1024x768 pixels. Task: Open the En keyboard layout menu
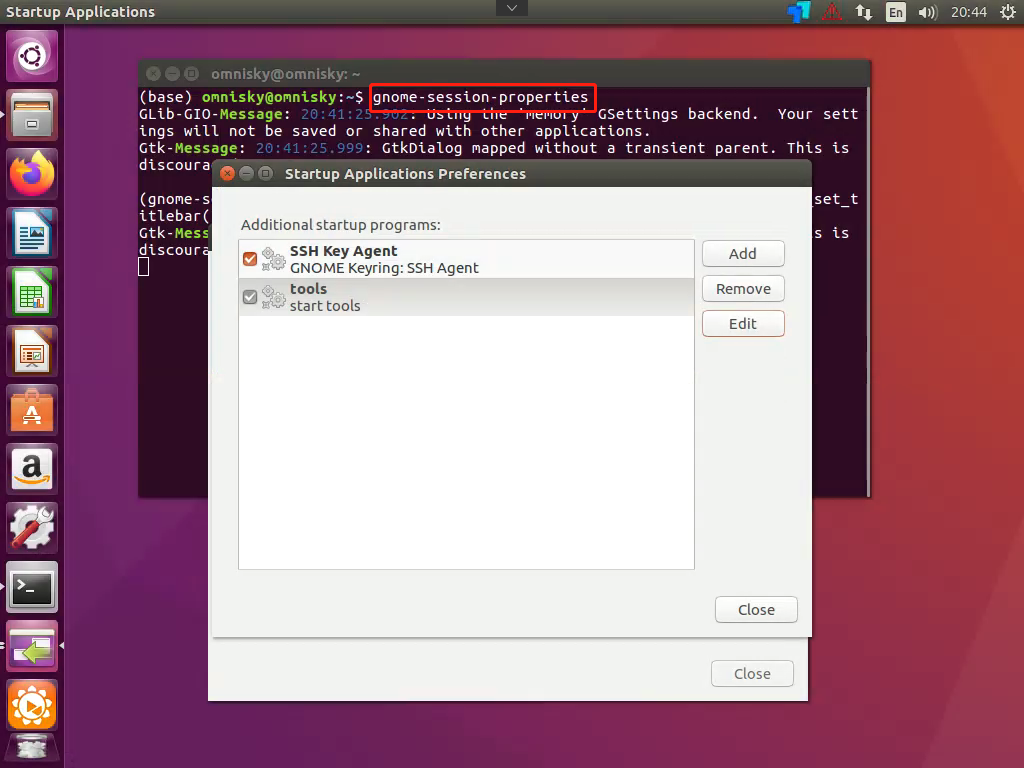click(x=896, y=12)
